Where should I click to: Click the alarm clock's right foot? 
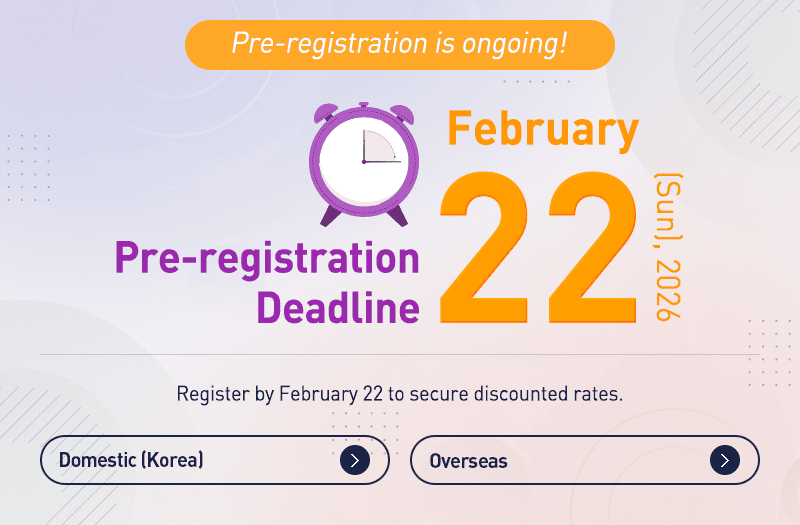click(398, 214)
